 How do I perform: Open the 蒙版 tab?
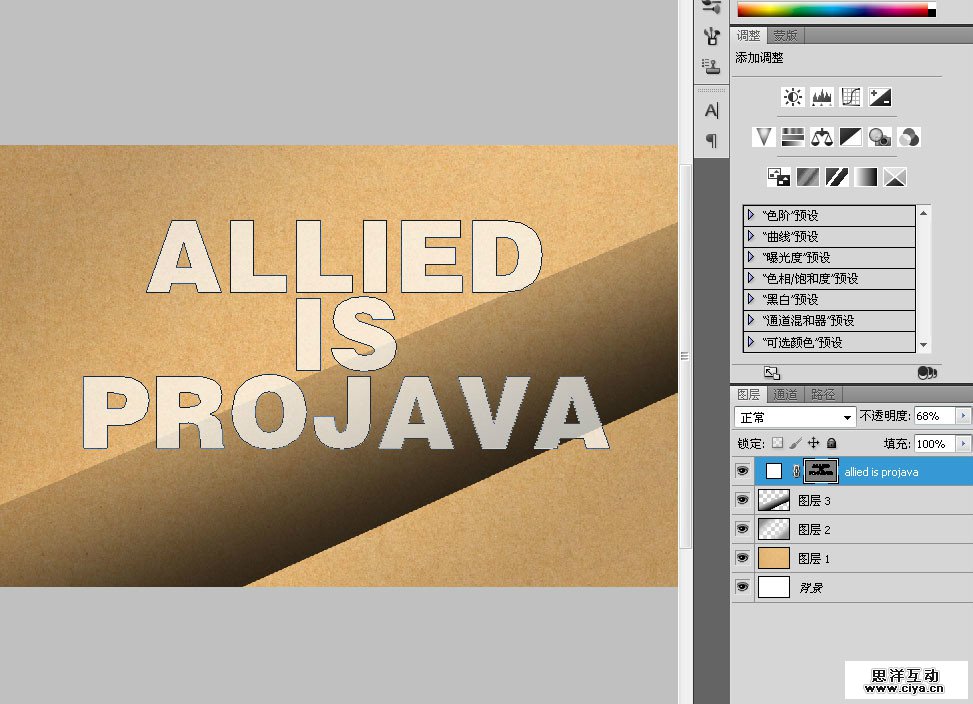click(x=786, y=35)
